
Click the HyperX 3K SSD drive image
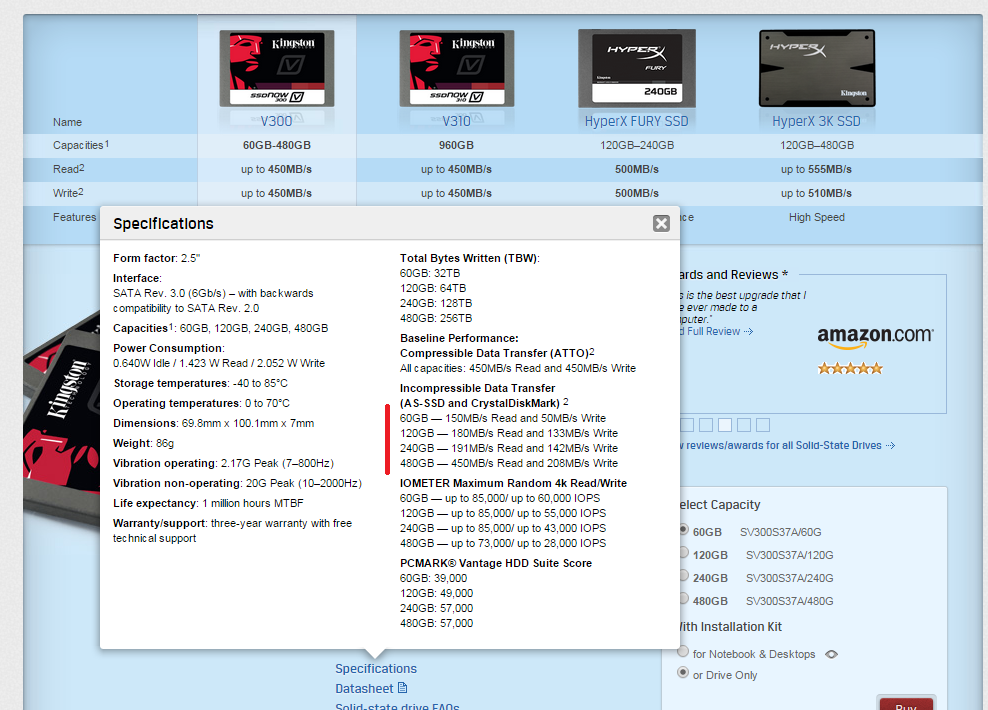pyautogui.click(x=817, y=68)
